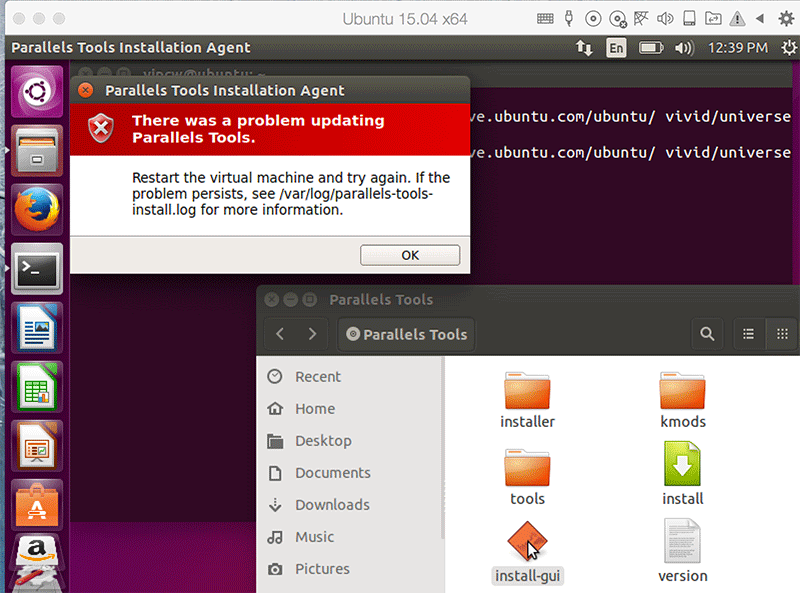Viewport: 800px width, 593px height.
Task: Click the Parallels hard disk device icon
Action: (x=689, y=19)
